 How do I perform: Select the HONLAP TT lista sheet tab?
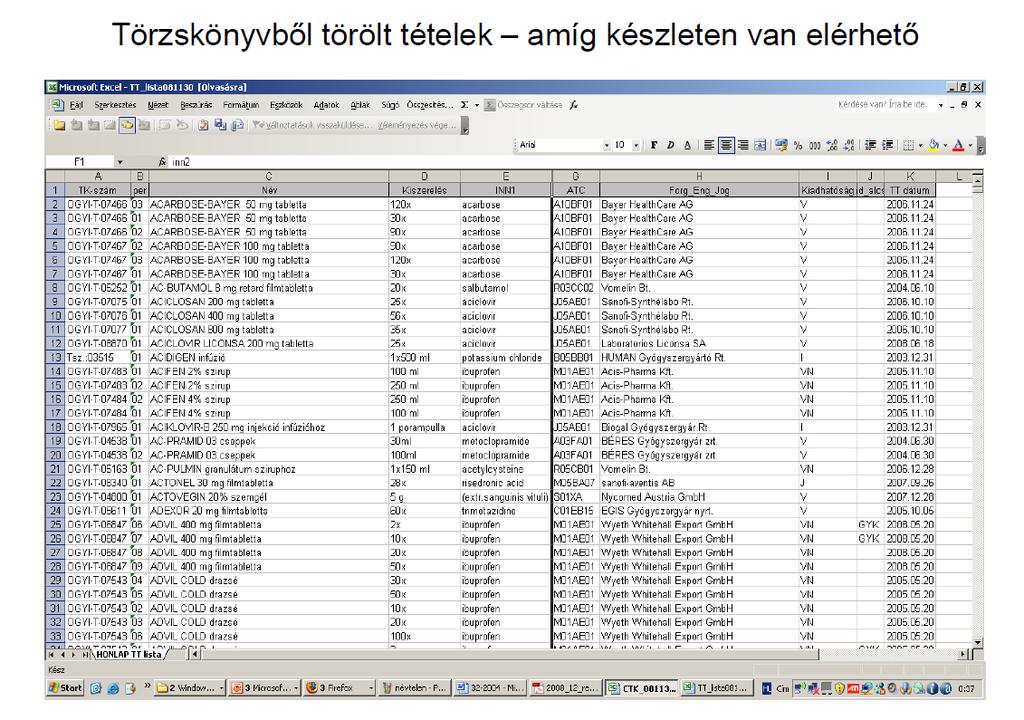[x=128, y=654]
